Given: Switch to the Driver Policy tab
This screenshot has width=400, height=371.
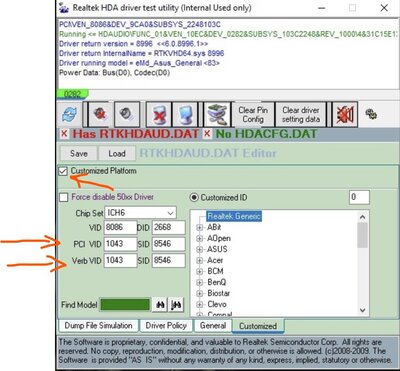Looking at the screenshot, I should tap(166, 326).
